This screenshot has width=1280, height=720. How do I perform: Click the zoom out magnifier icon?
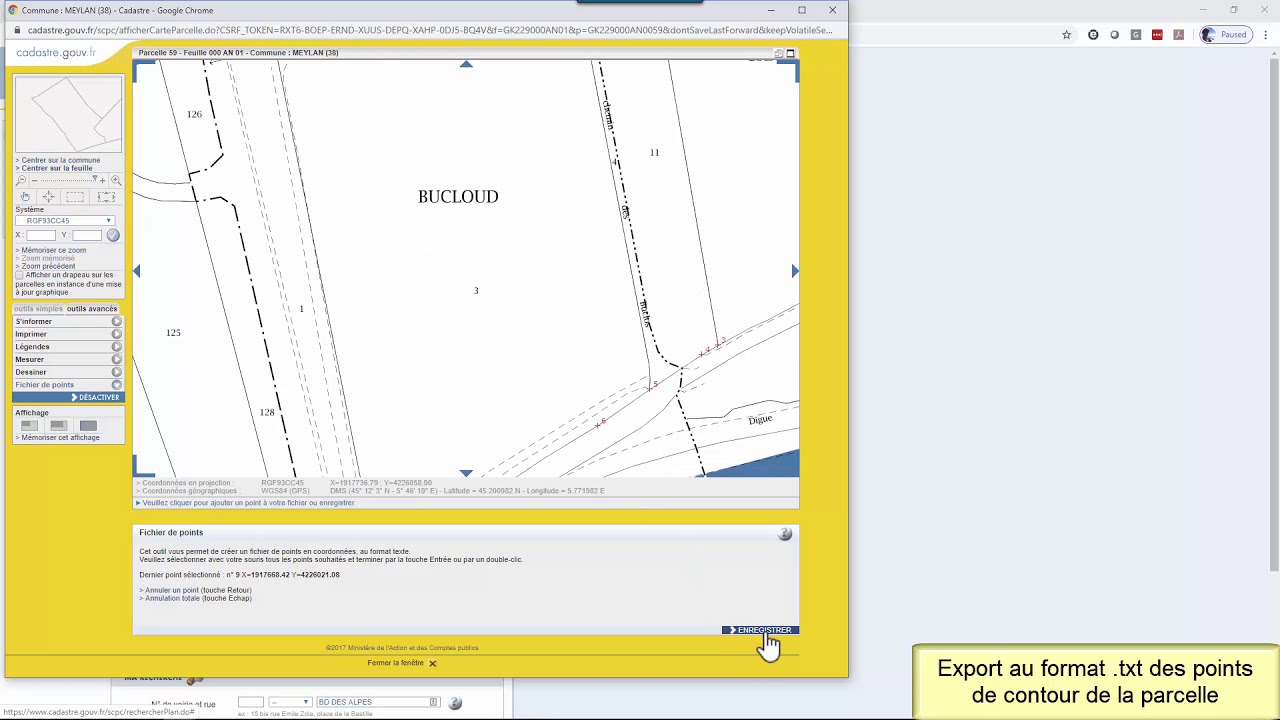point(21,181)
